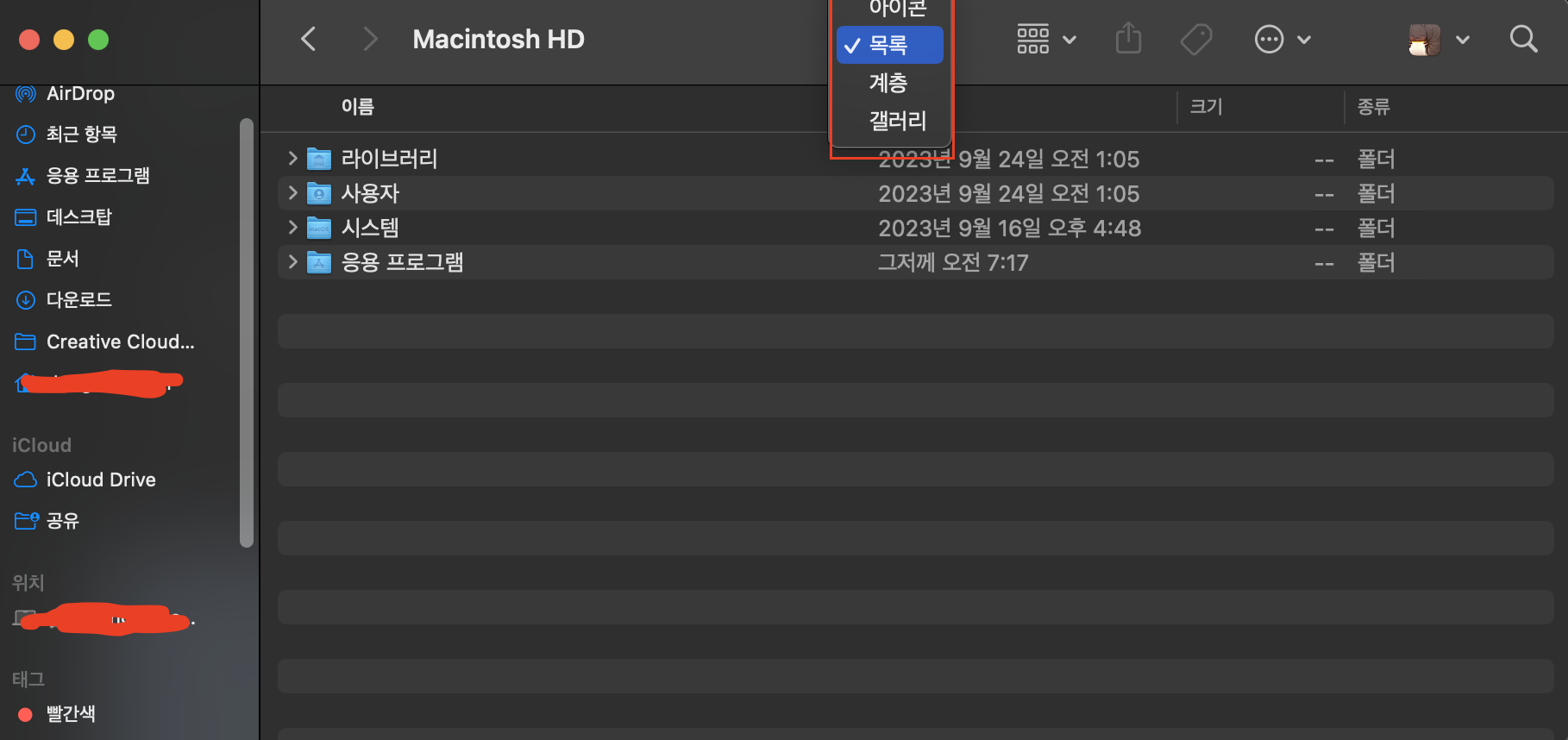Click the 응용 프로그램 folder icon in list
1568x740 pixels.
point(319,262)
